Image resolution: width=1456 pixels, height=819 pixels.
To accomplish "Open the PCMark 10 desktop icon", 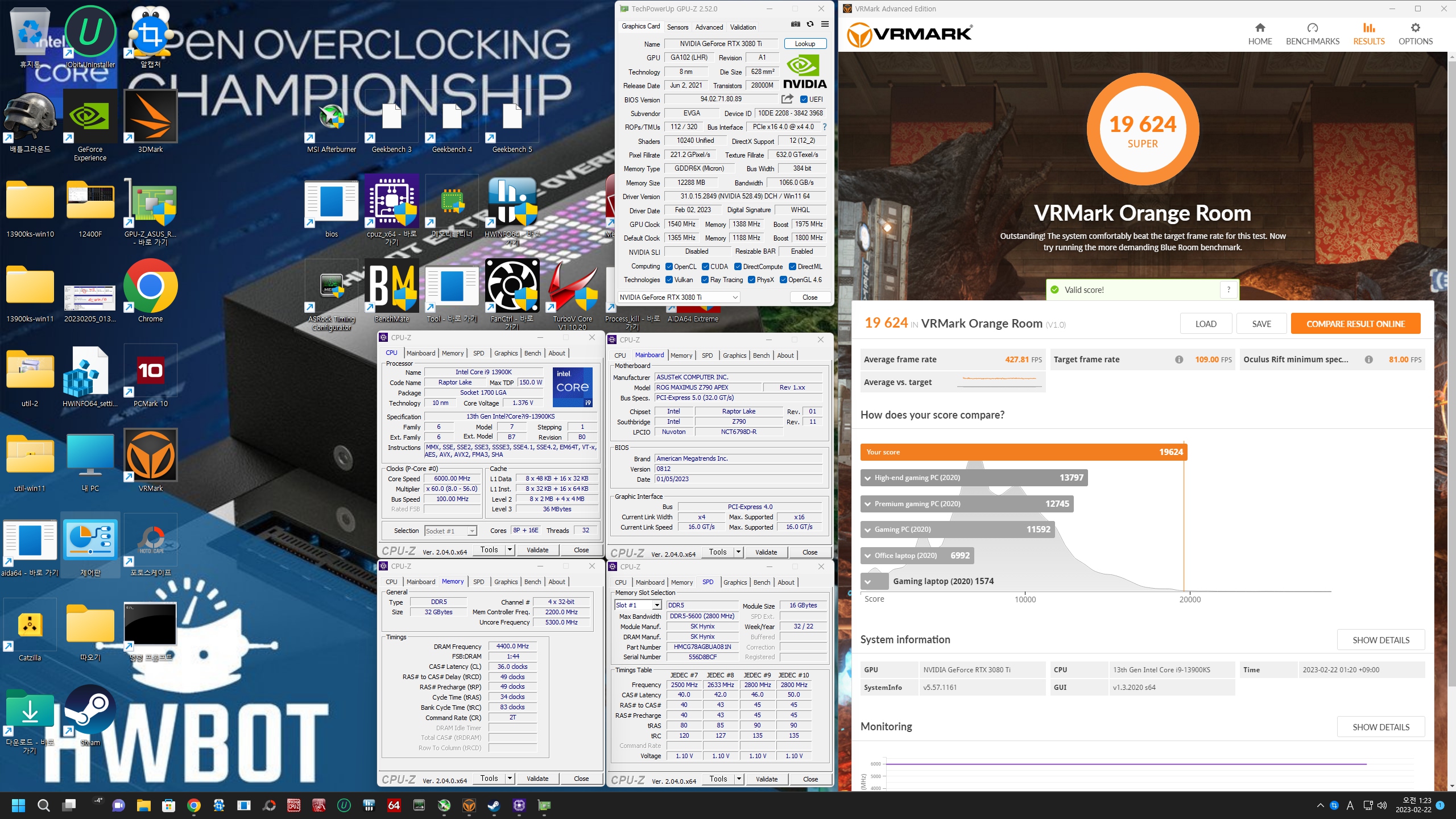I will 150,376.
